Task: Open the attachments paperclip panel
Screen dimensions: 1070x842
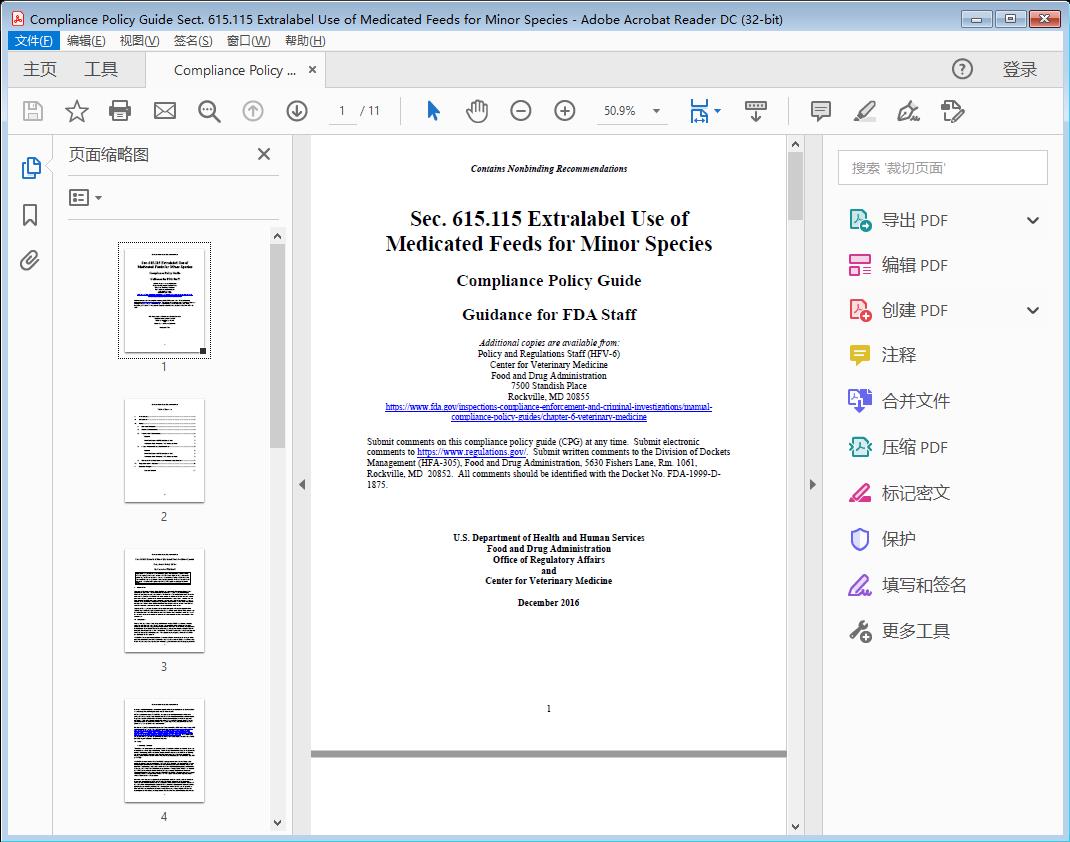Action: click(x=29, y=260)
